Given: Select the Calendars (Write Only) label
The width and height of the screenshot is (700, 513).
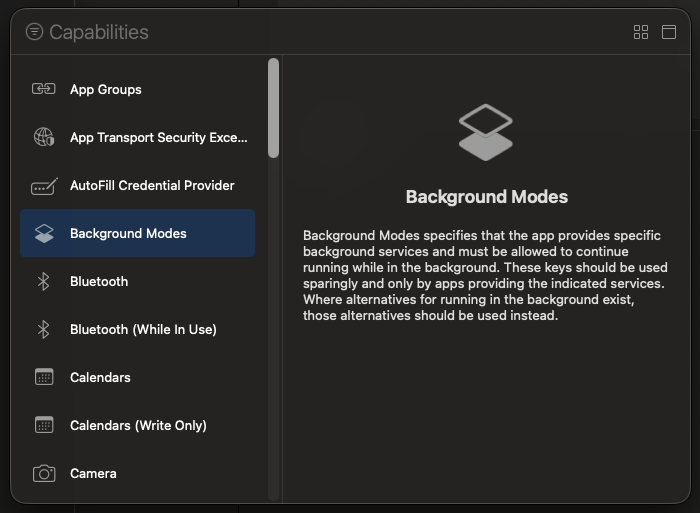Looking at the screenshot, I should (x=138, y=425).
